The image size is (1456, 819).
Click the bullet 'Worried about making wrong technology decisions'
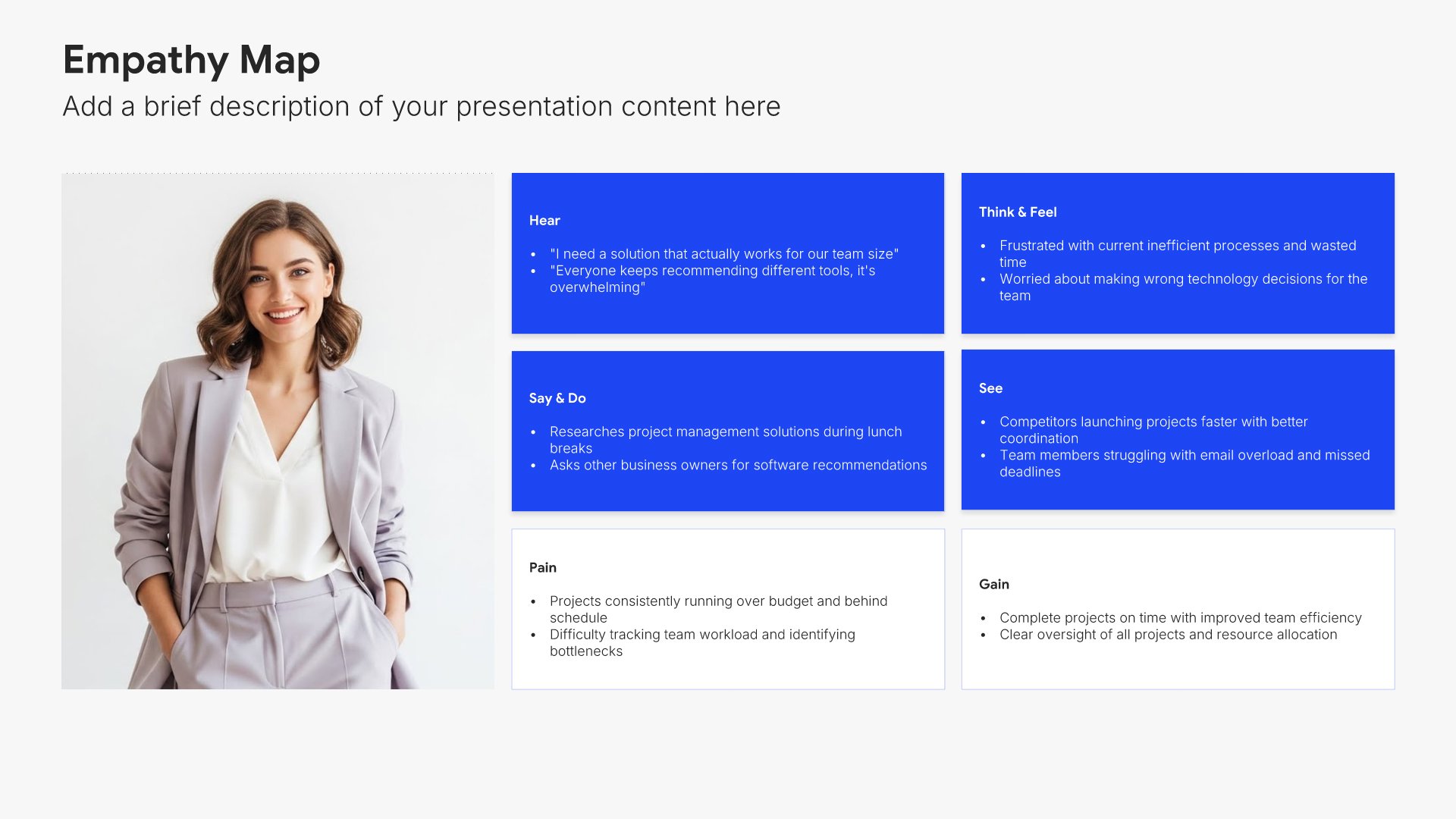(x=1183, y=287)
